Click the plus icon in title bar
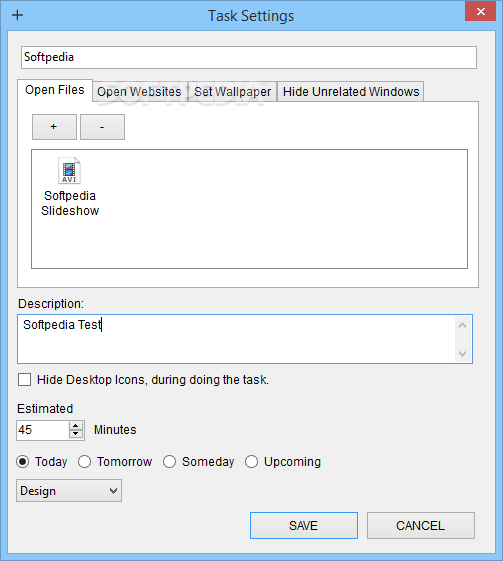The image size is (503, 561). [x=17, y=15]
